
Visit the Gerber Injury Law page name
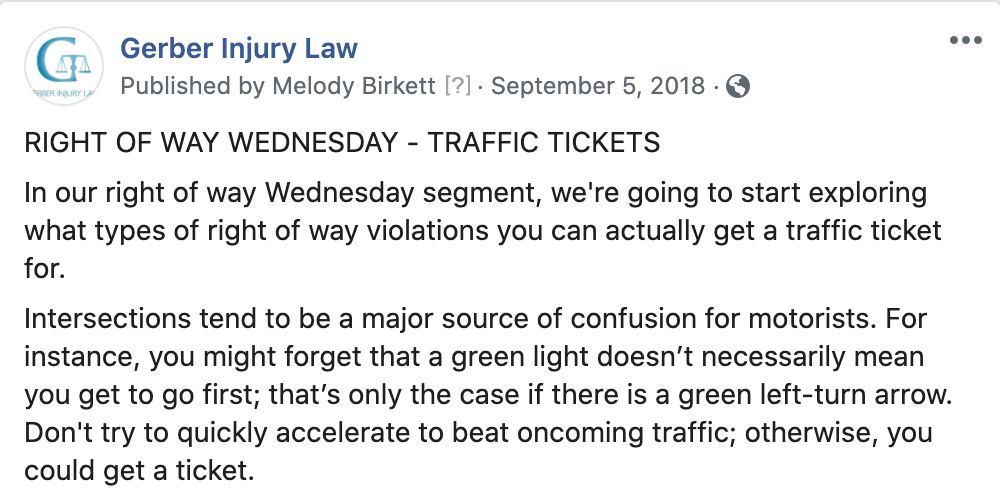click(239, 48)
